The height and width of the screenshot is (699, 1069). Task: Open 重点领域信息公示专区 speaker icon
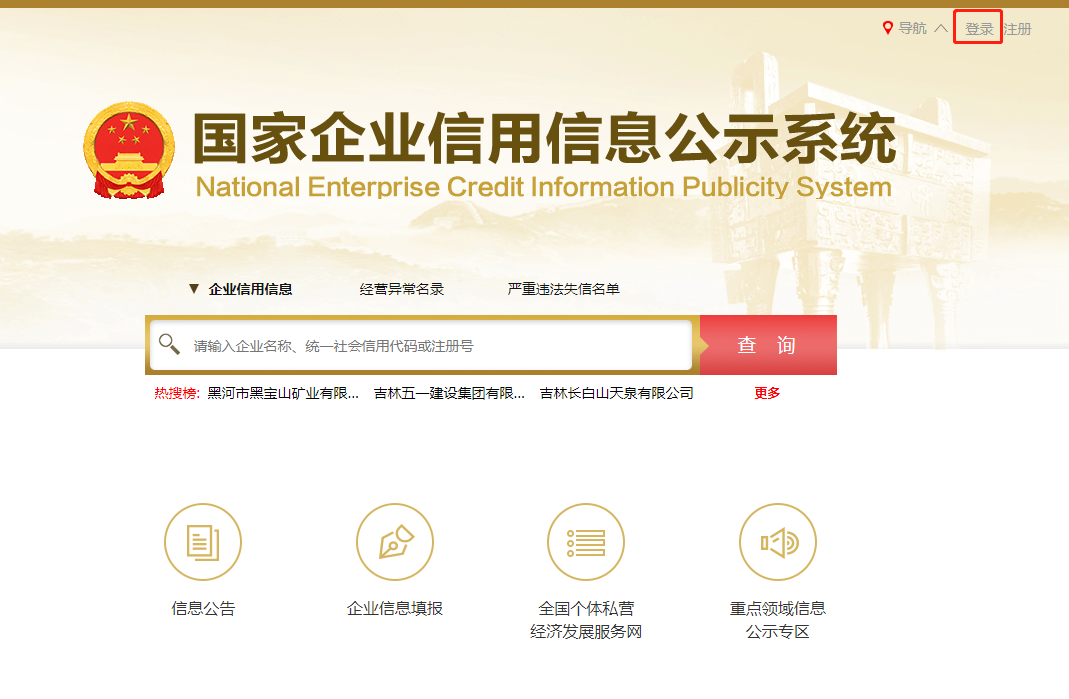[778, 542]
